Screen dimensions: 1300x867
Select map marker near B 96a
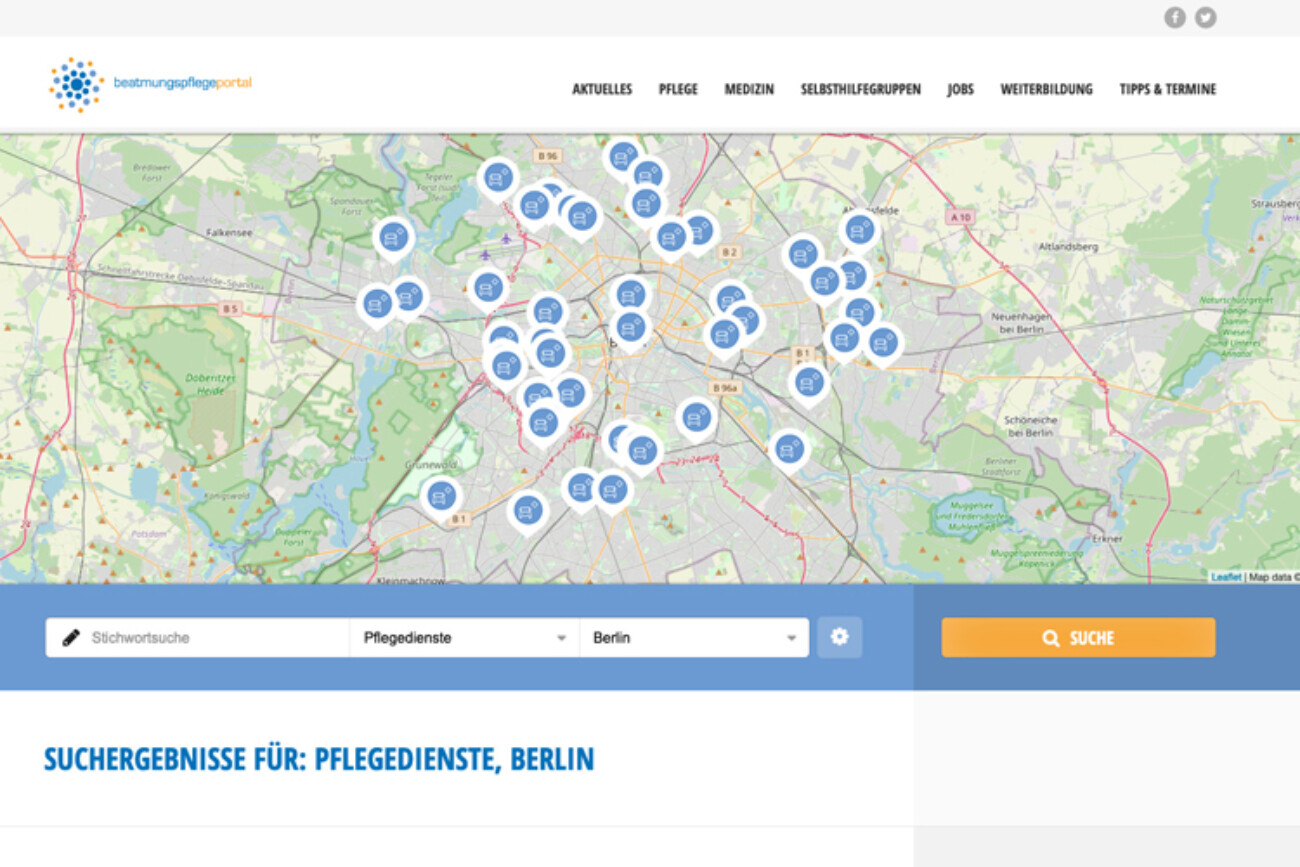click(x=696, y=417)
